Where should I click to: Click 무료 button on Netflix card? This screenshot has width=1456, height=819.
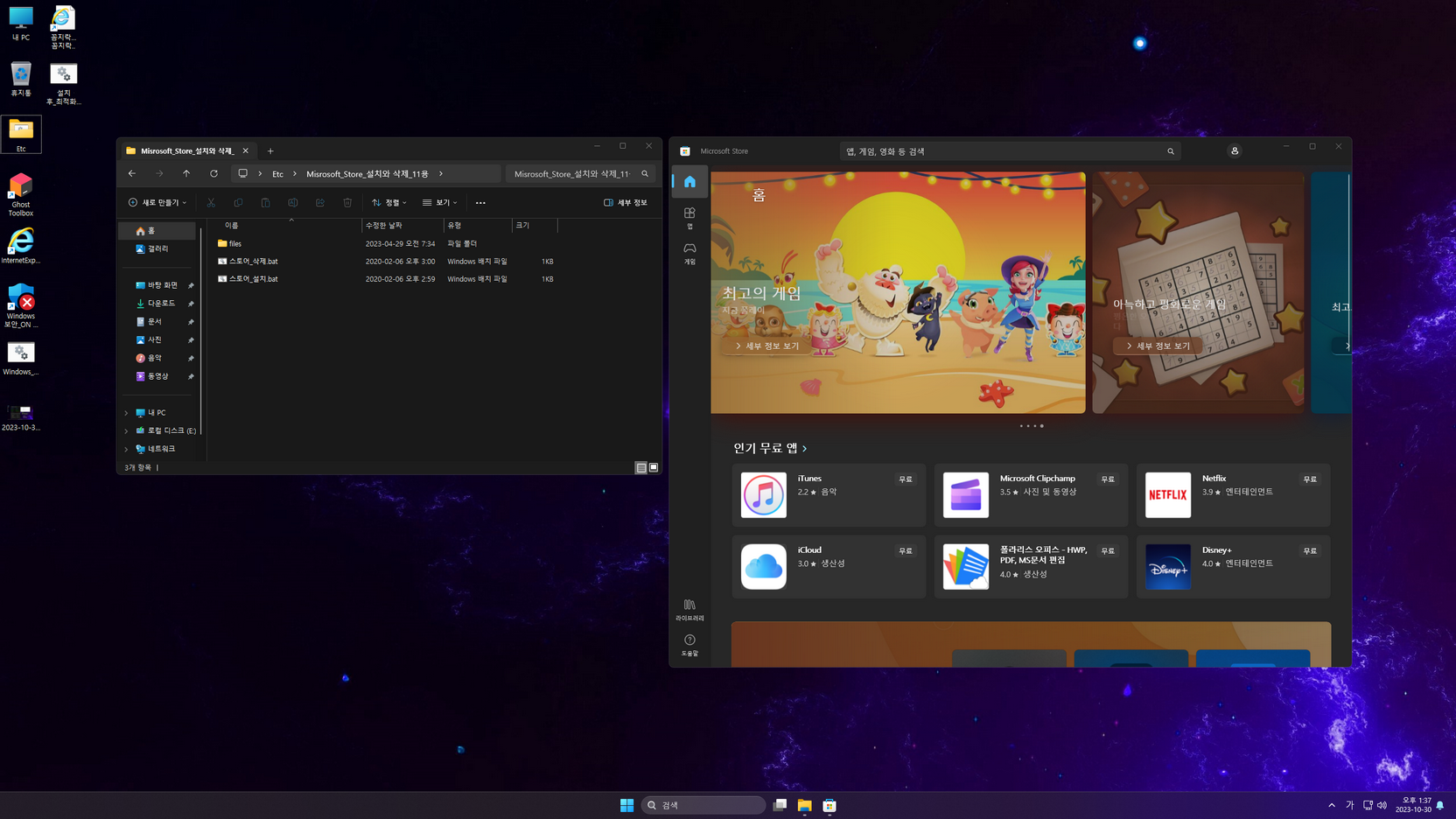(x=1310, y=479)
